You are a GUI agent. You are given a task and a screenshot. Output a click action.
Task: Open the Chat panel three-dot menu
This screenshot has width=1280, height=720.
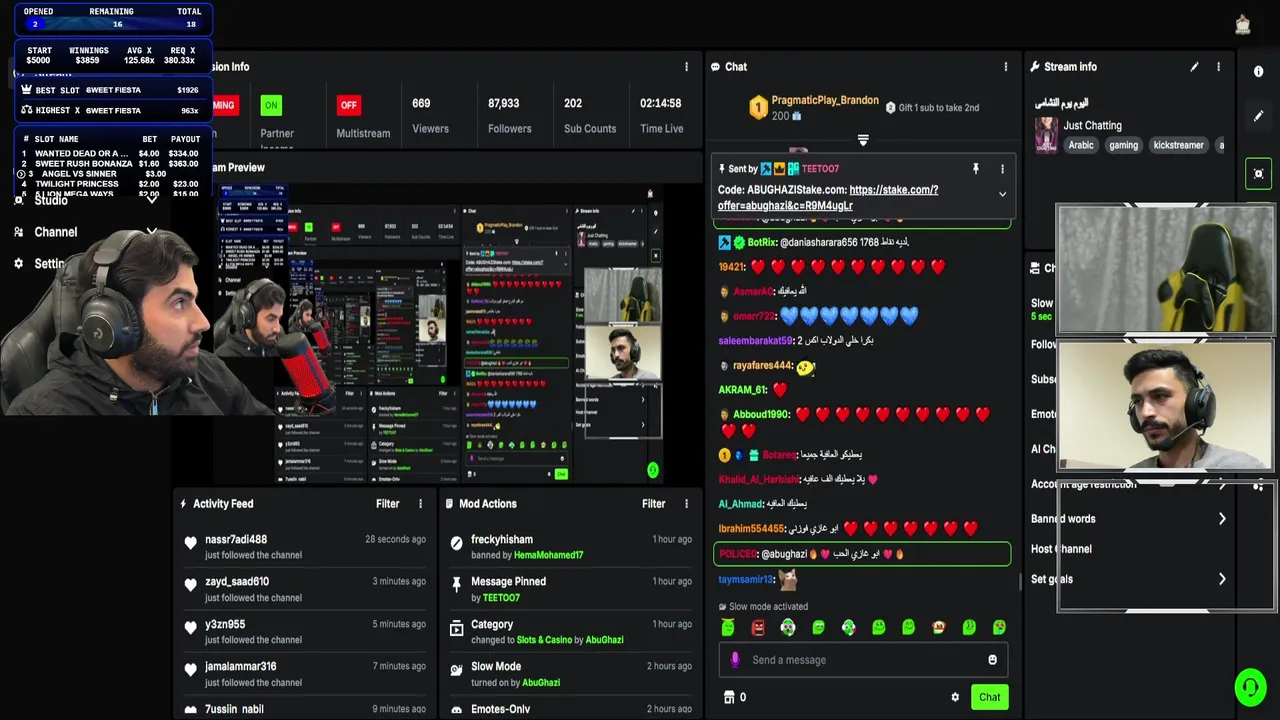(1006, 67)
